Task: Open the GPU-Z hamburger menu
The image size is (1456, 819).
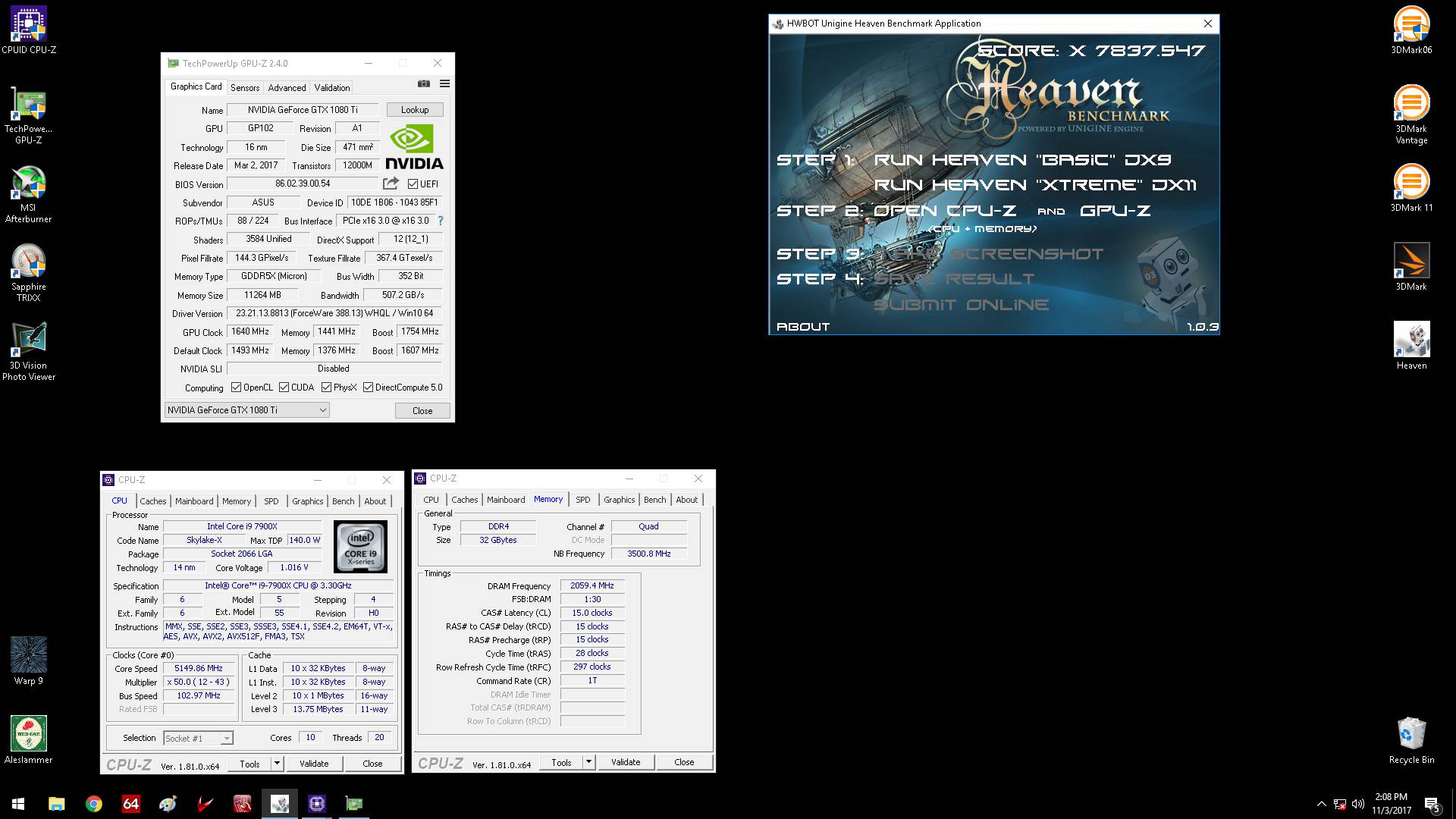Action: [x=444, y=83]
